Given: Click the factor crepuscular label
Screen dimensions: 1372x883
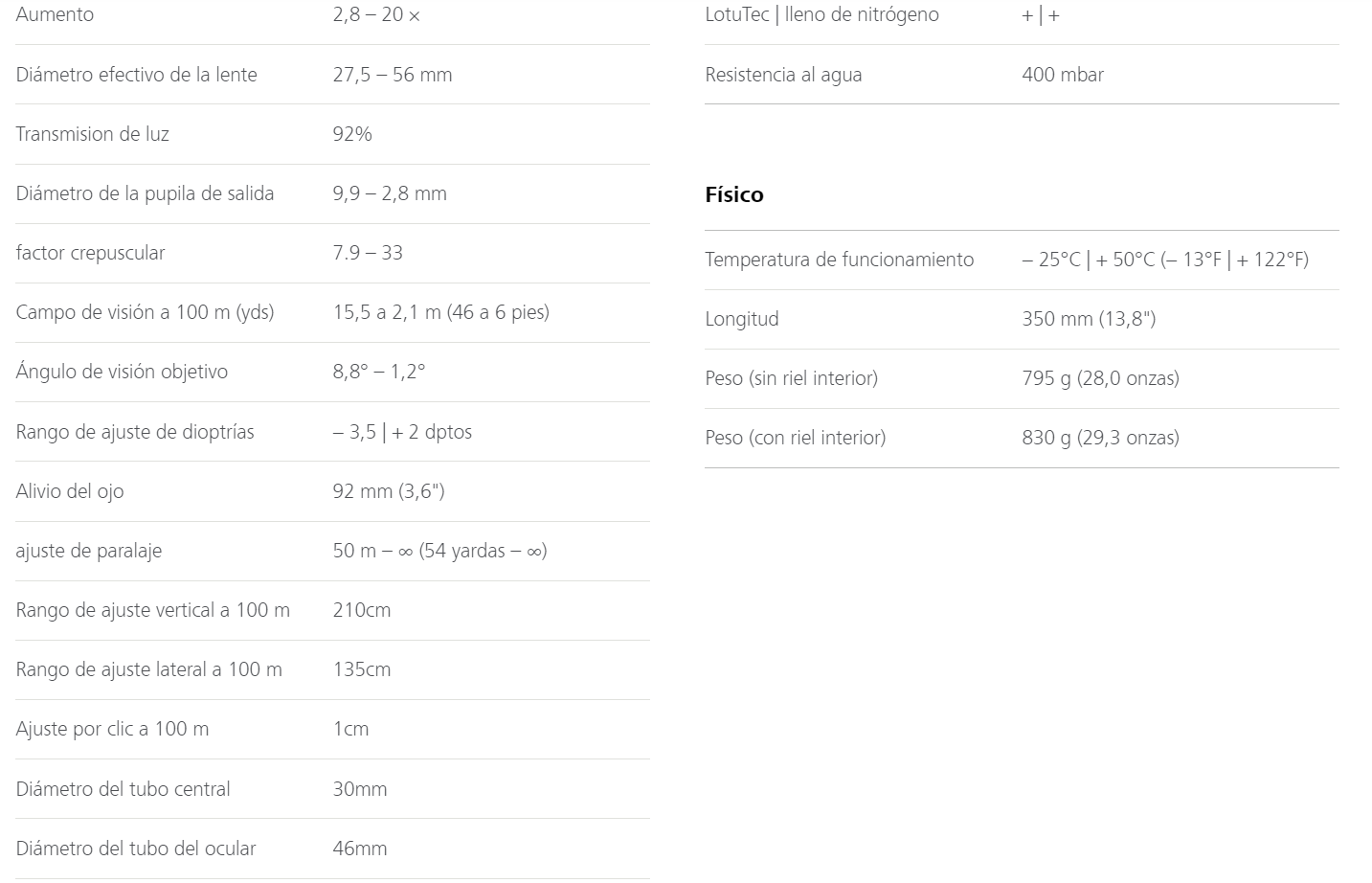Looking at the screenshot, I should [91, 253].
